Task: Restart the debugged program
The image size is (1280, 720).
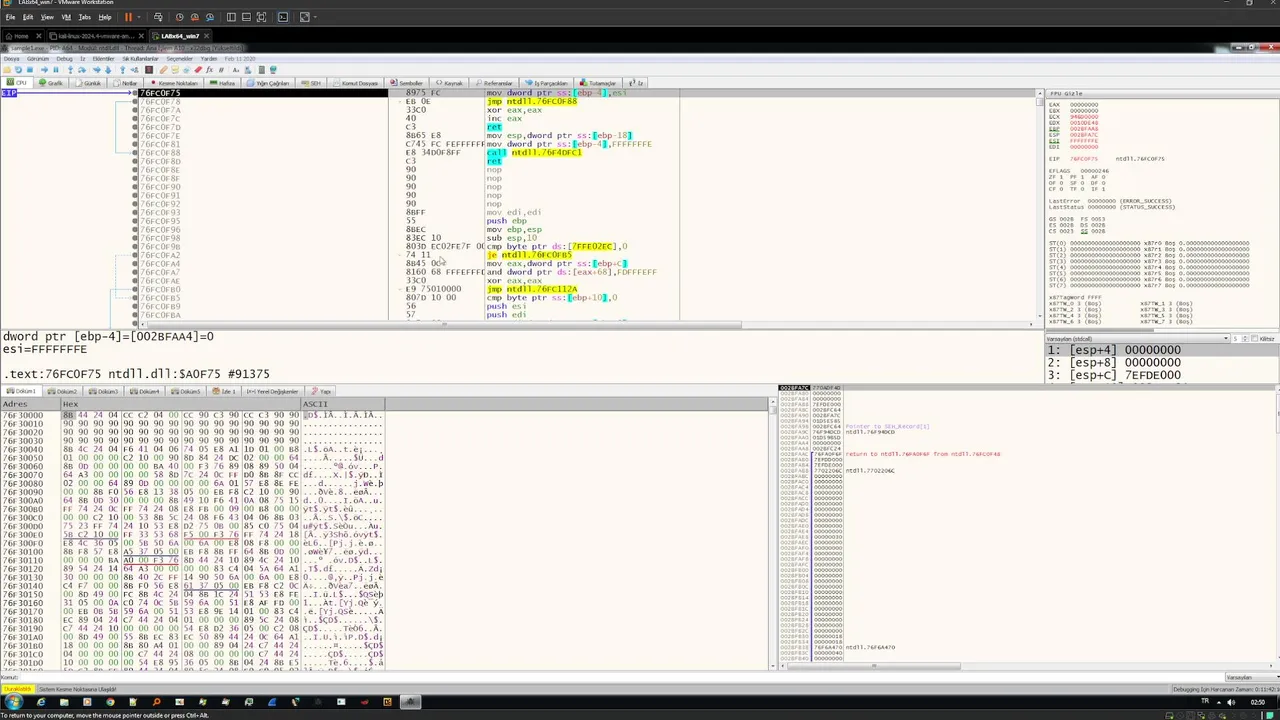Action: click(18, 70)
